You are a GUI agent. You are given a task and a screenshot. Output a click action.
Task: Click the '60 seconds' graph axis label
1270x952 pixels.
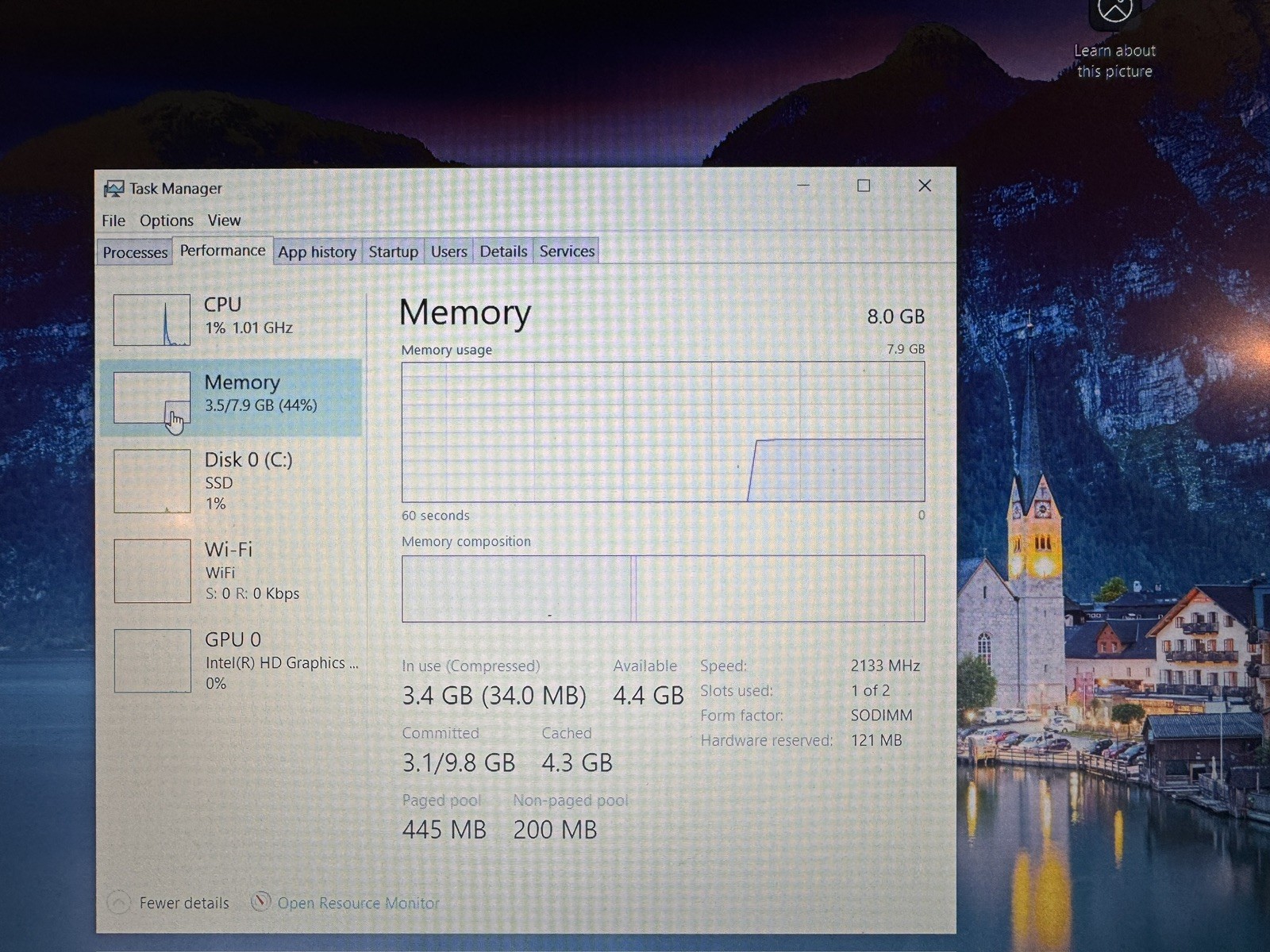[x=435, y=516]
